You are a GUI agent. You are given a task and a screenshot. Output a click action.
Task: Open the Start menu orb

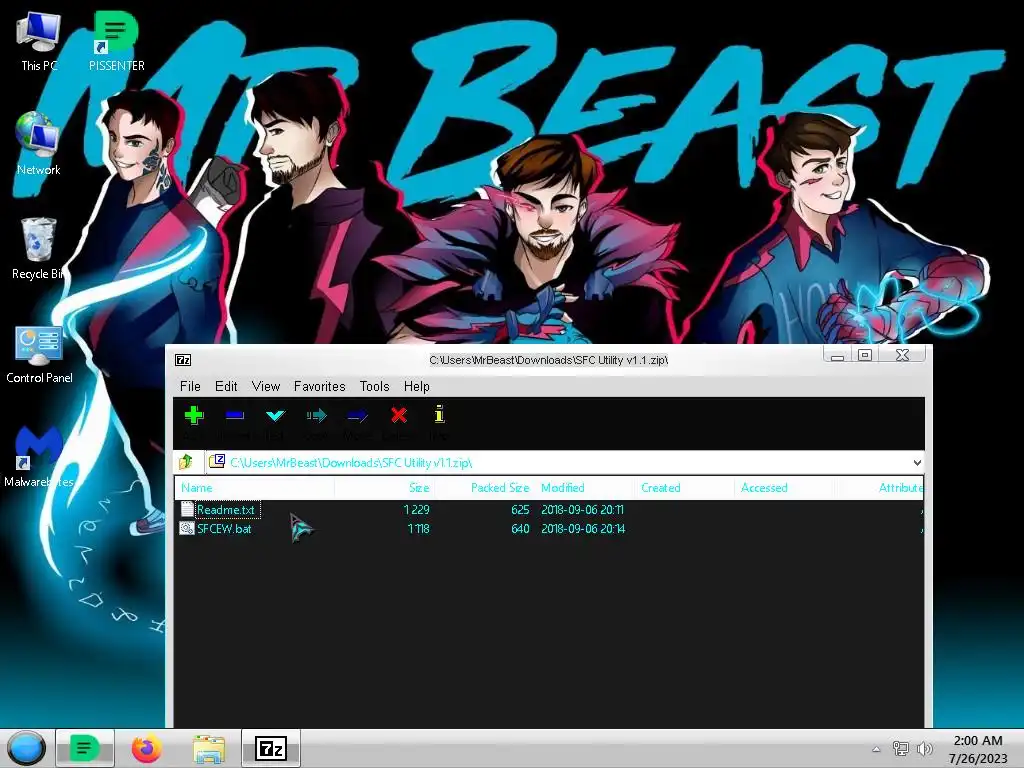tap(26, 748)
